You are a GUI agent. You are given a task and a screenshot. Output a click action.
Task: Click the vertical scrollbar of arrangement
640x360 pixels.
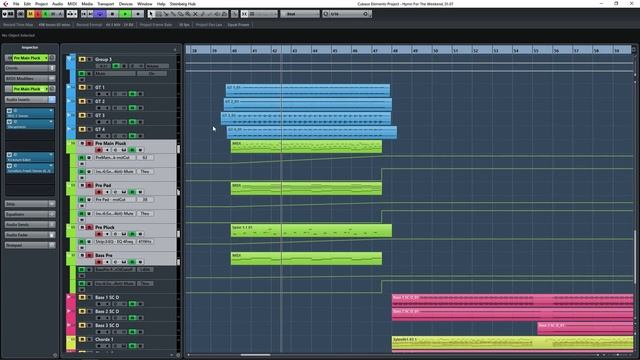pos(635,257)
